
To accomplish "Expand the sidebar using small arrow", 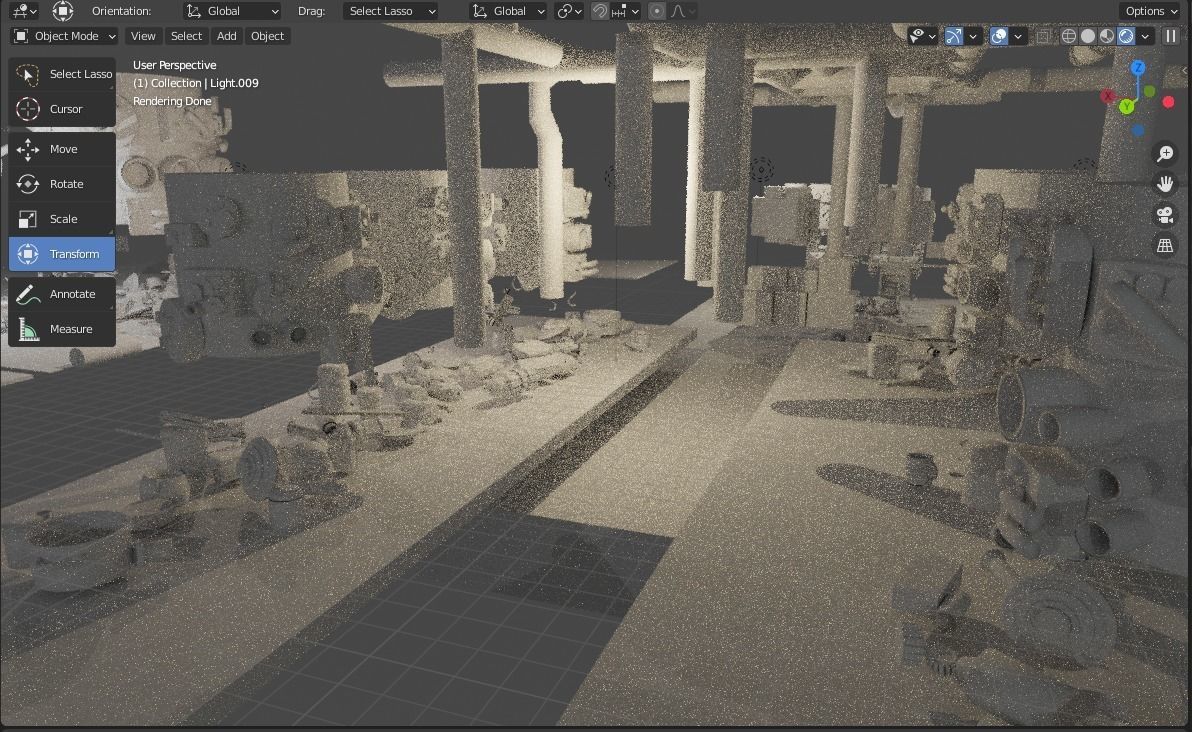I will tap(1185, 71).
